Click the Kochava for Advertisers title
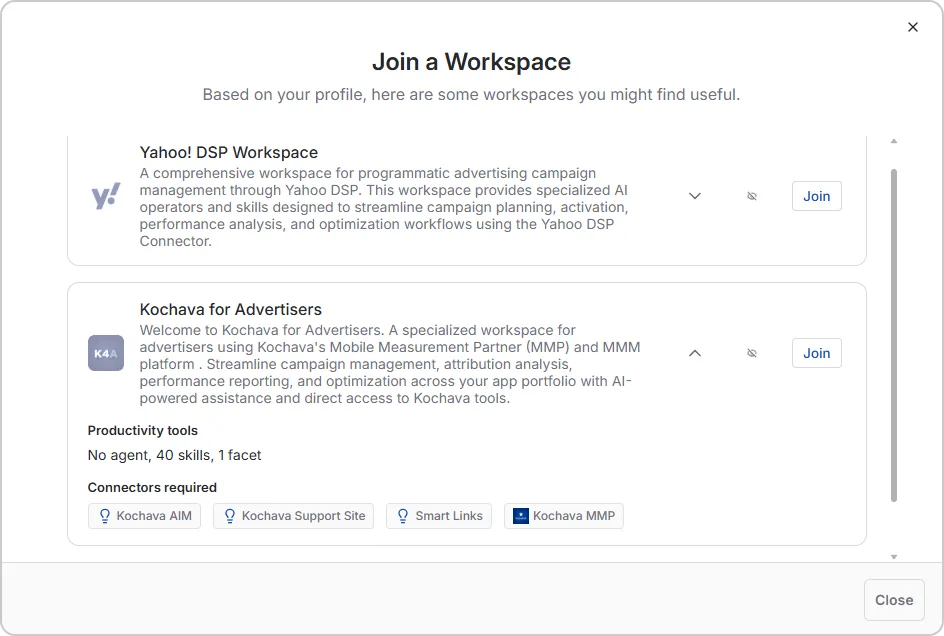Screen dimensions: 944x636 pyautogui.click(x=231, y=310)
